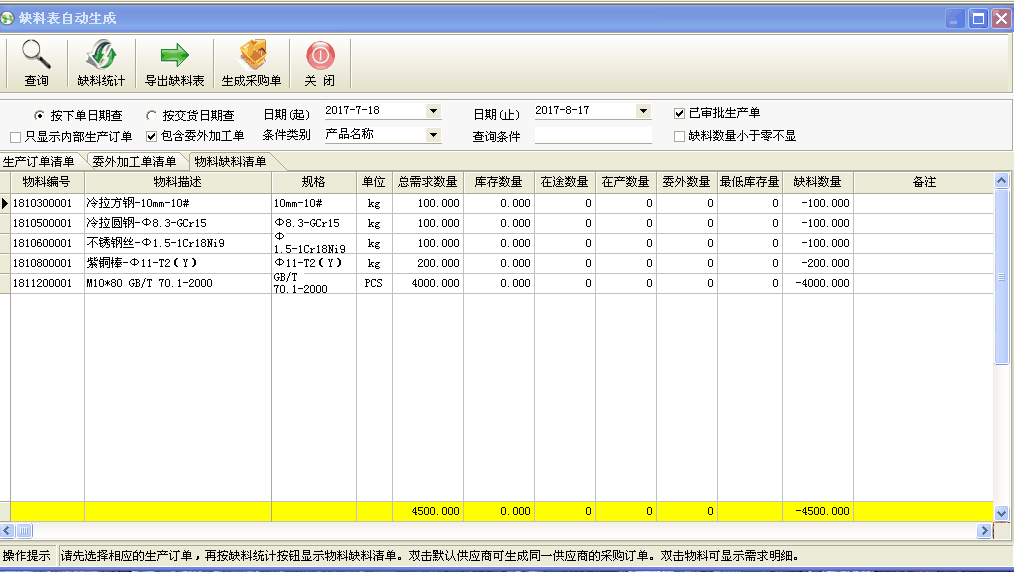
Task: Enable 只显示内部生产订单 checkbox
Action: coord(15,136)
